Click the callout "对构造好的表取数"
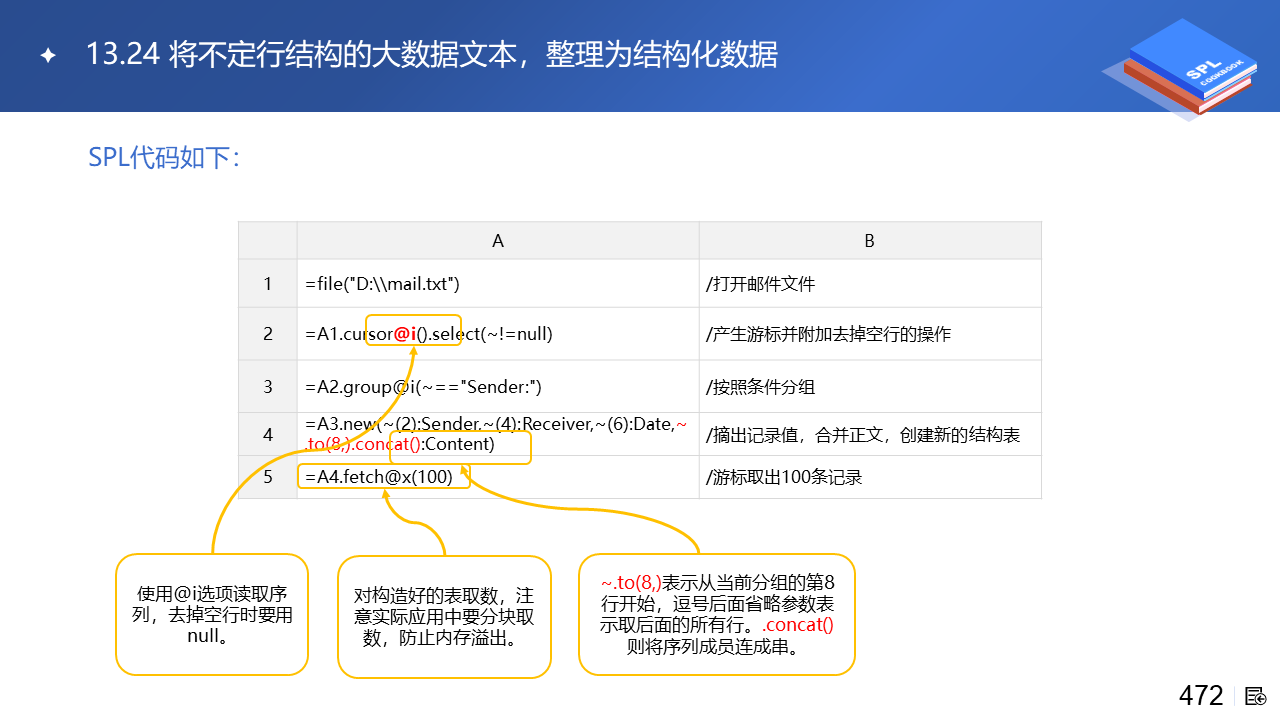This screenshot has height=720, width=1280. click(444, 616)
